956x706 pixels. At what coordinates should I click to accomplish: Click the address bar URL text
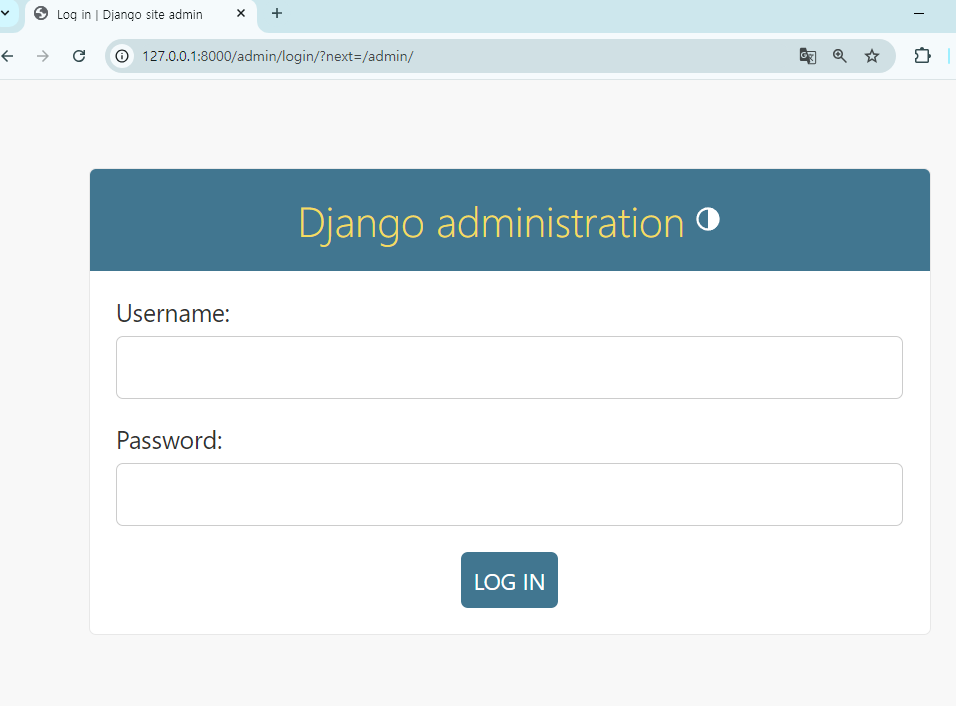(278, 56)
